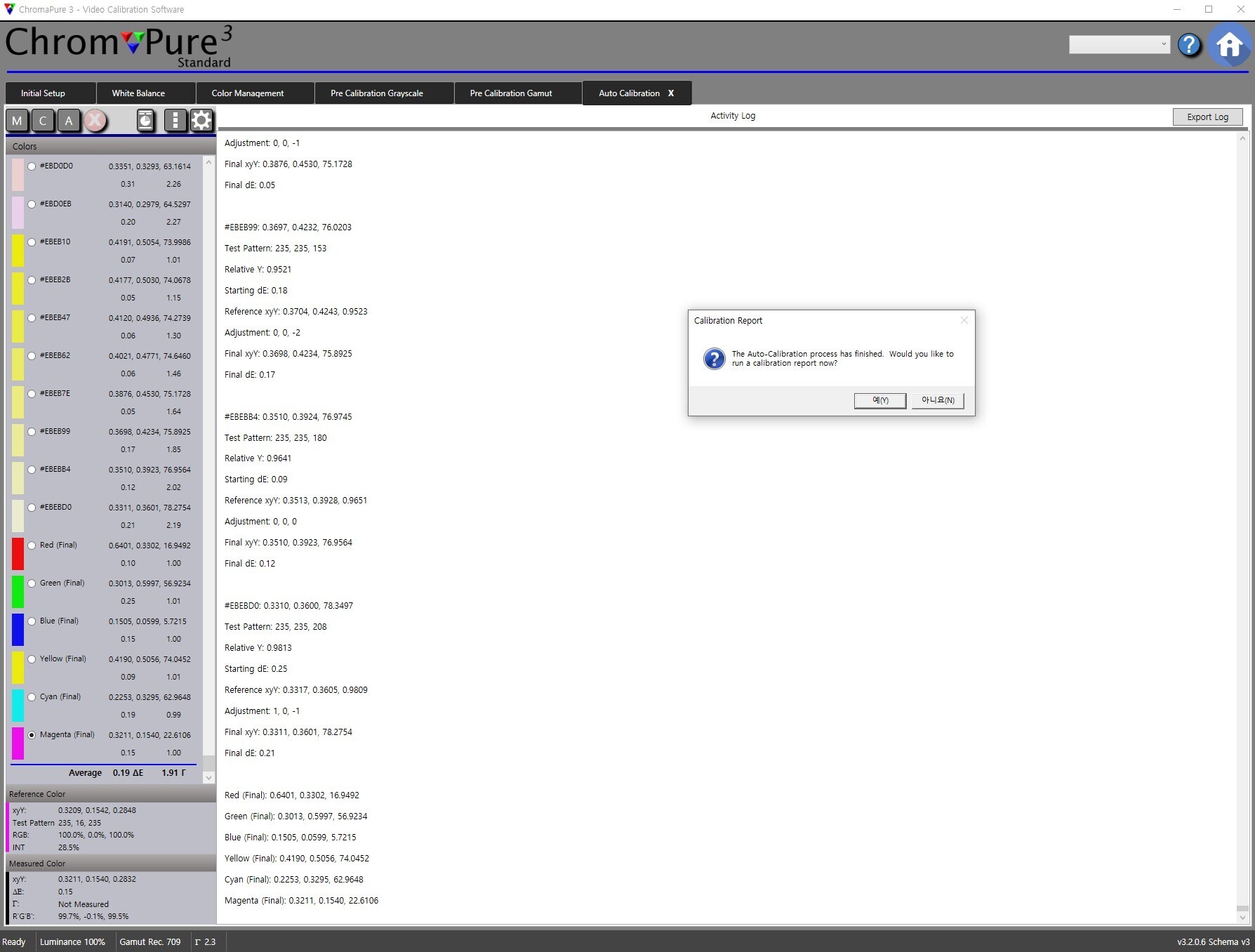Select the Cyan (Final) radio button

[32, 697]
